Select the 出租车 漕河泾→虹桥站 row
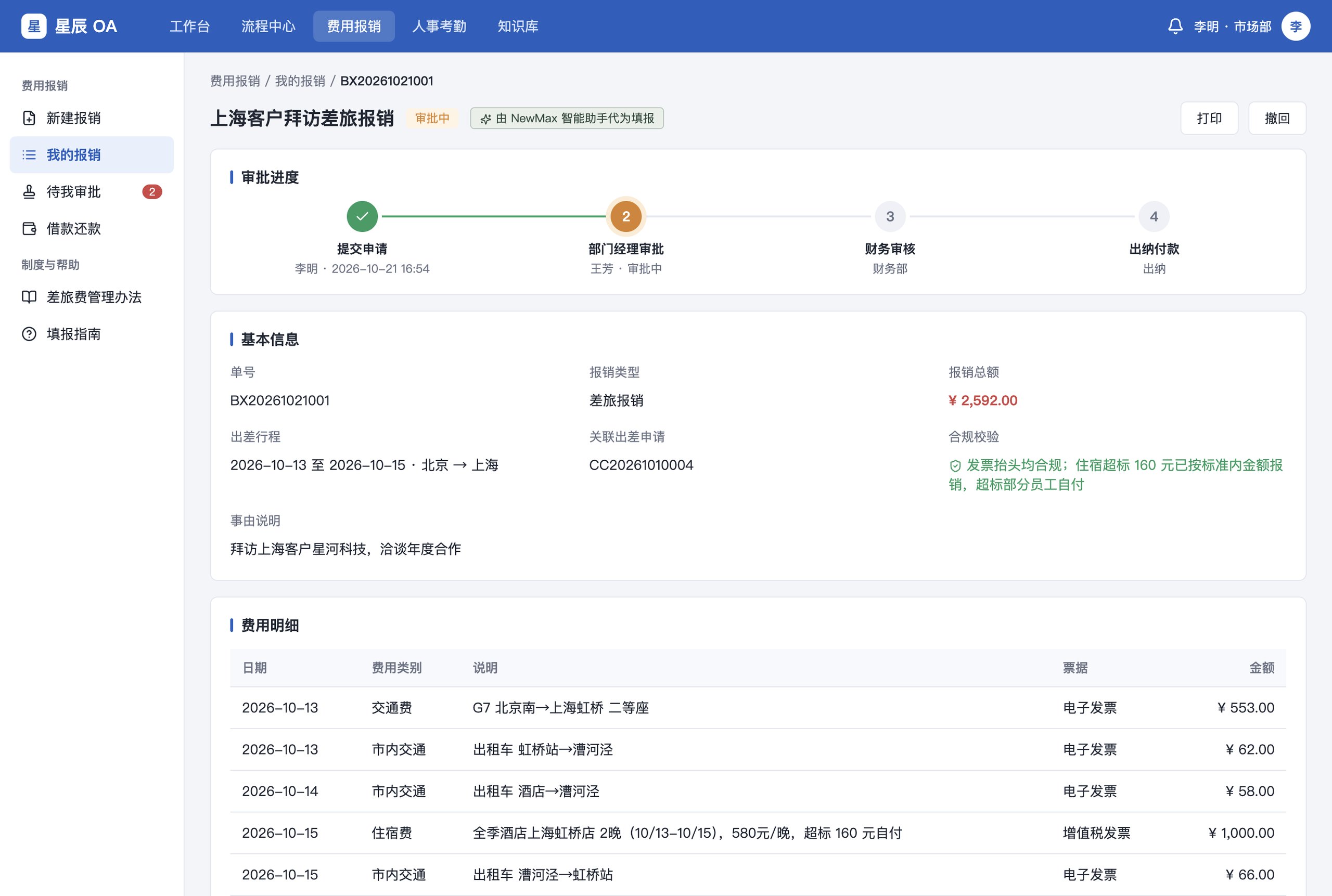The image size is (1332, 896). click(x=758, y=875)
